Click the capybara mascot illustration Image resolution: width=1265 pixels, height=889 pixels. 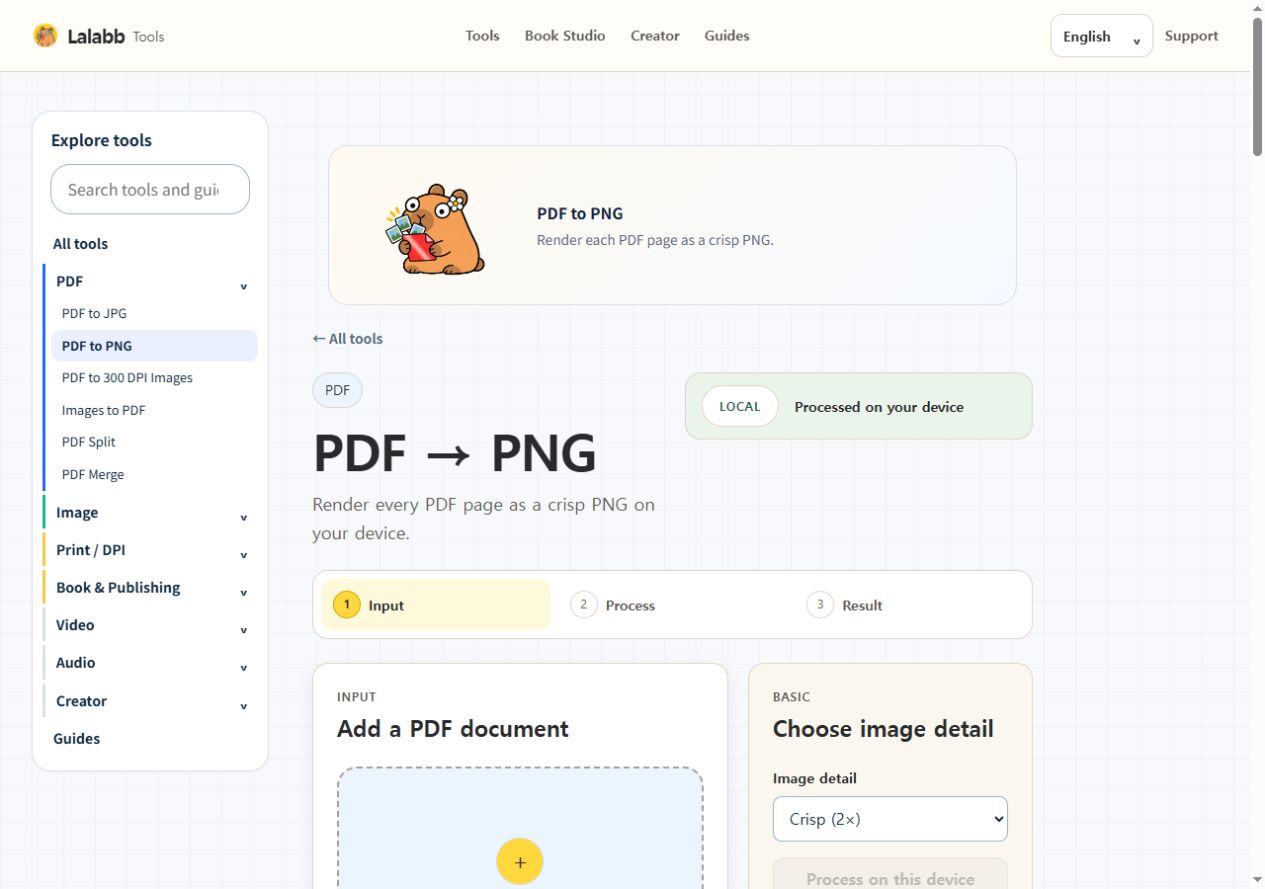pyautogui.click(x=436, y=229)
